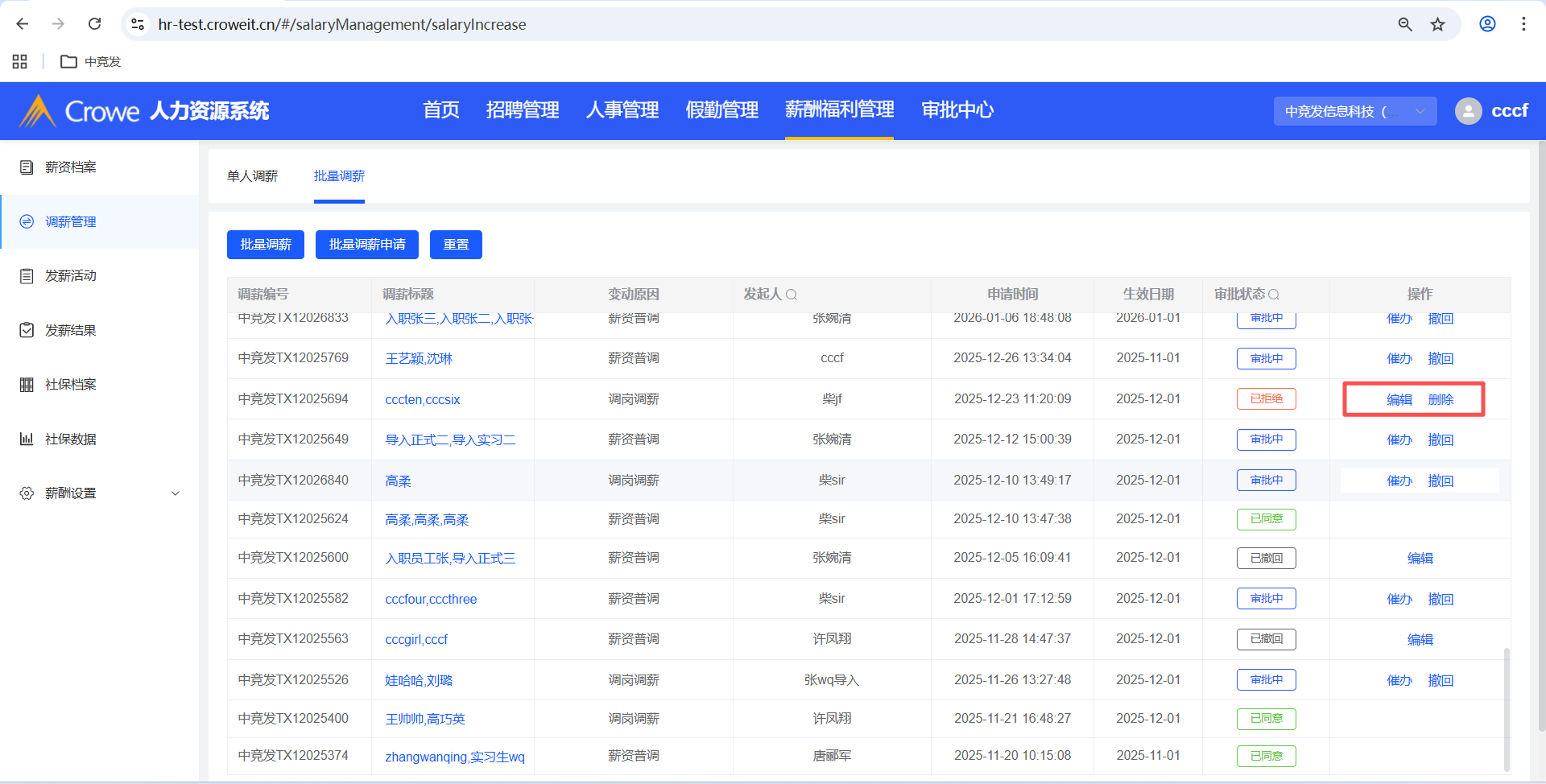1546x784 pixels.
Task: Click the 薪资档案 sidebar icon
Action: [x=27, y=167]
